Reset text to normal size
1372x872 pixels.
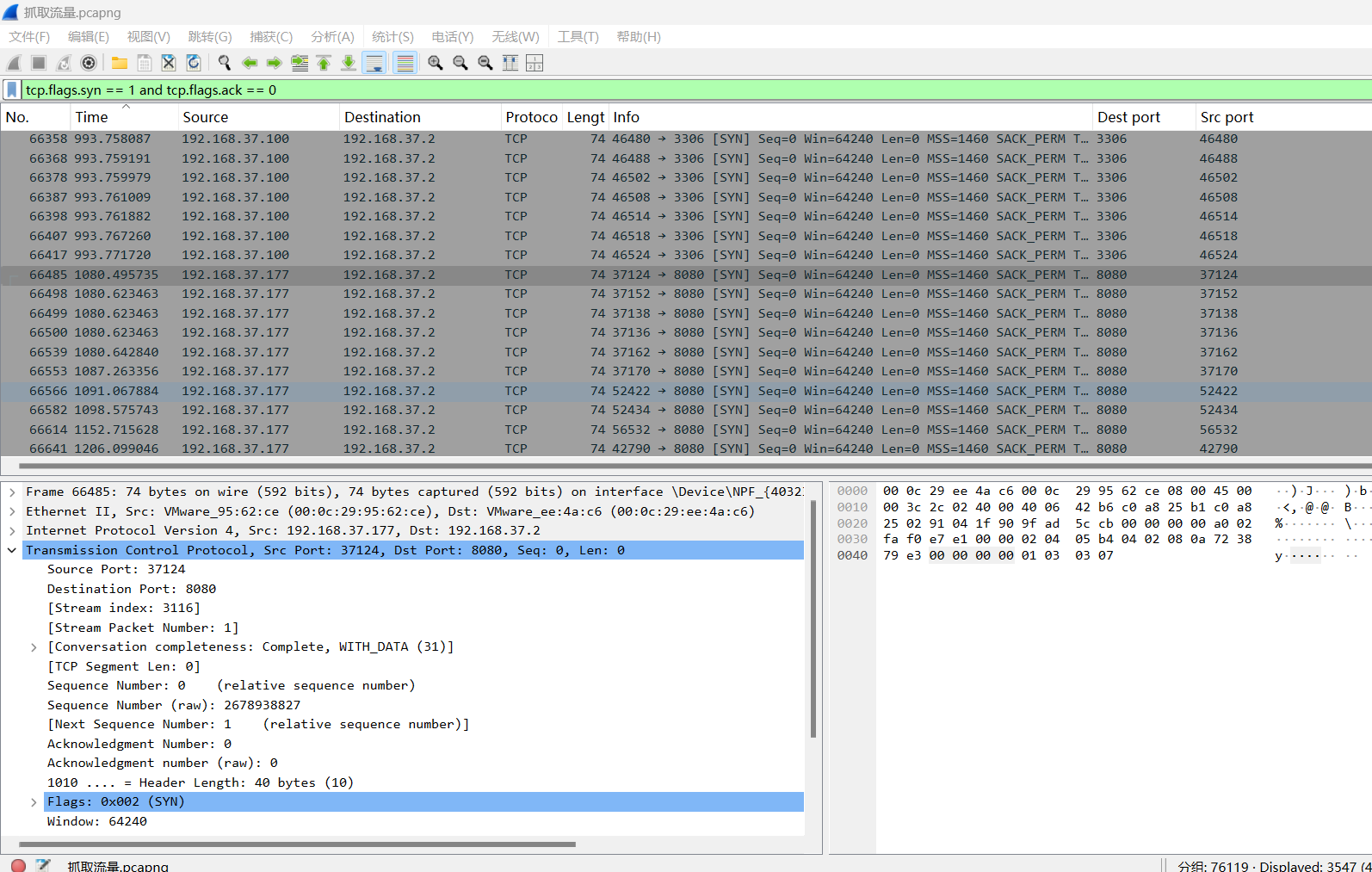tap(485, 63)
